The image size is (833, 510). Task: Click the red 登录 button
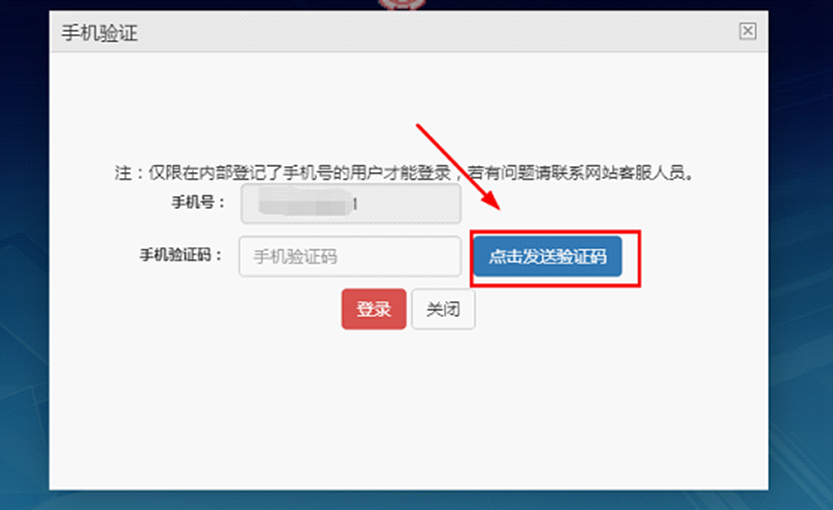[374, 309]
